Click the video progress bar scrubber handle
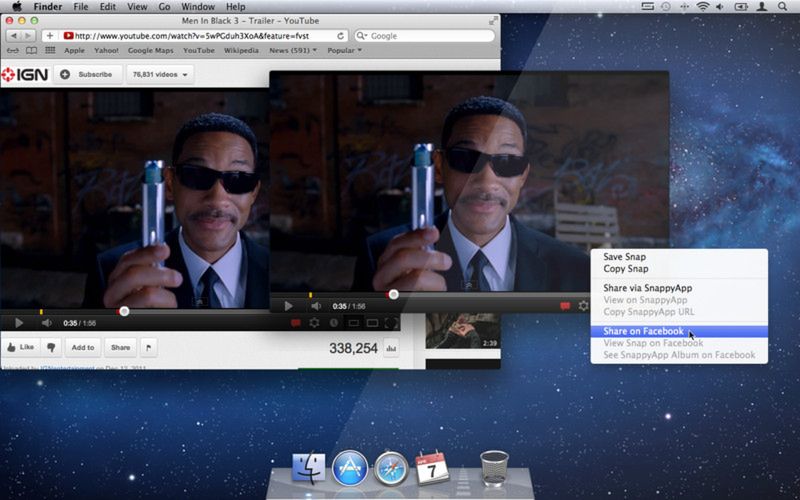The image size is (800, 500). pyautogui.click(x=124, y=311)
